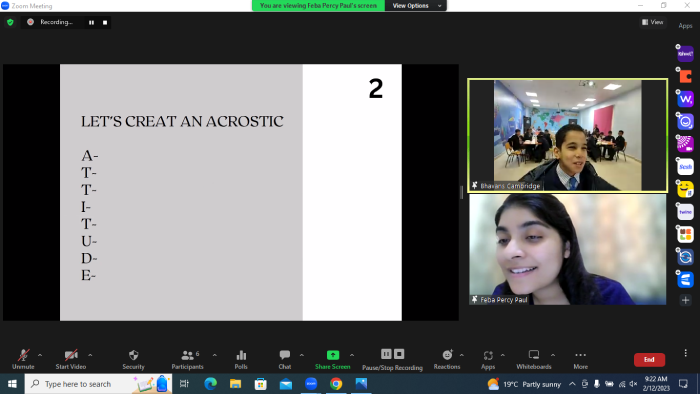Open the Polls icon
This screenshot has height=394, width=700.
241,355
